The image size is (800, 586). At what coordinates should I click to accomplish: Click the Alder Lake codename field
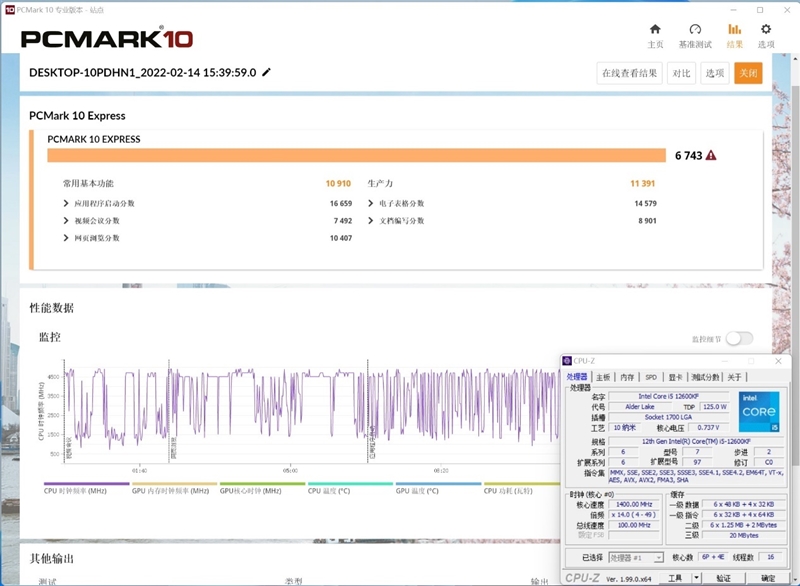coord(640,406)
